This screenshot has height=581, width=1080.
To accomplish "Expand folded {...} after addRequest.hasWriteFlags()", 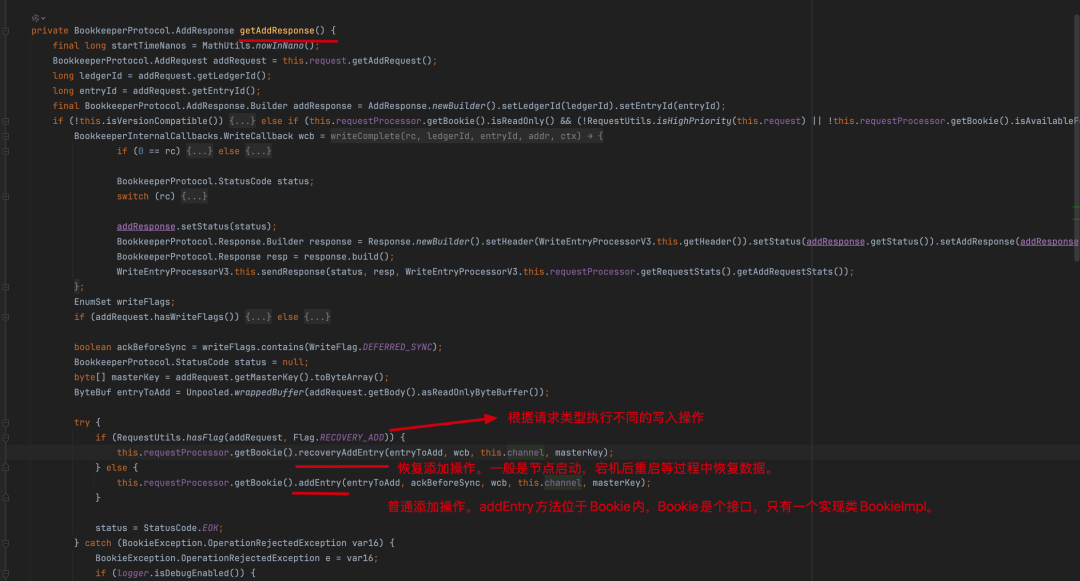I will (258, 317).
